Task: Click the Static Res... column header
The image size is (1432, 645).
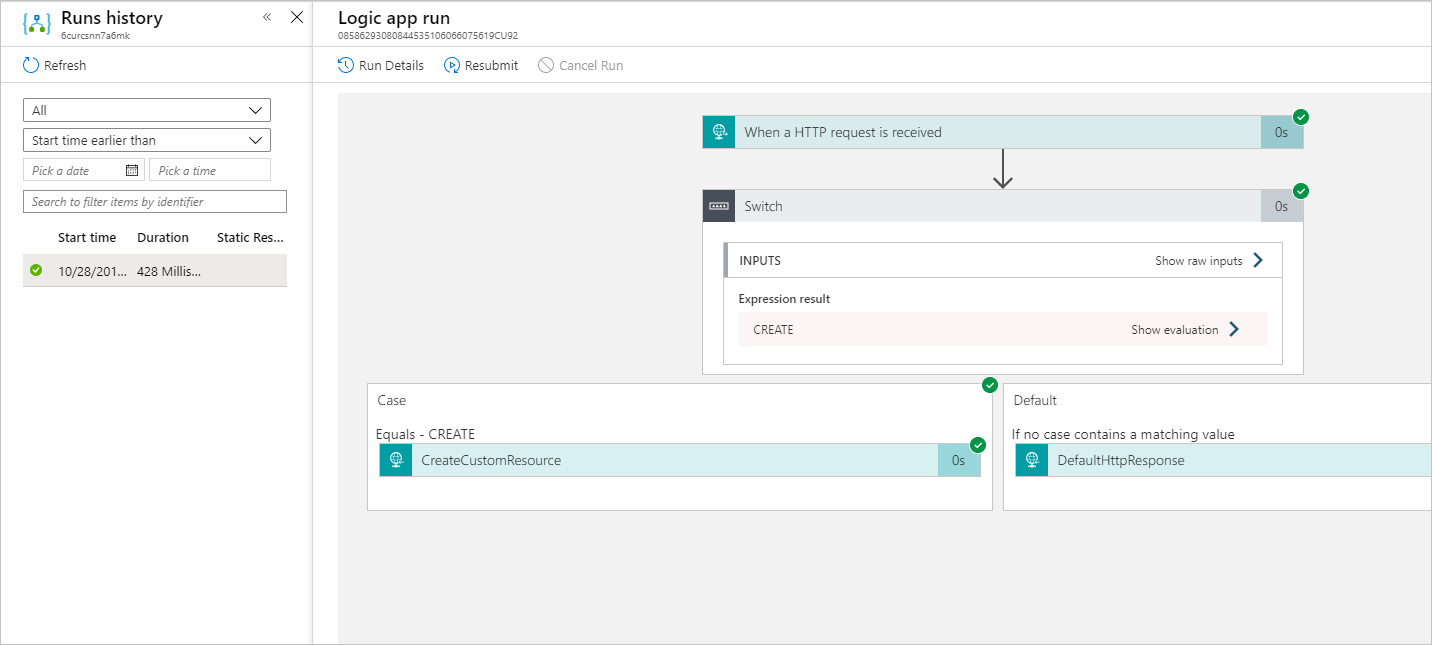Action: [x=250, y=238]
